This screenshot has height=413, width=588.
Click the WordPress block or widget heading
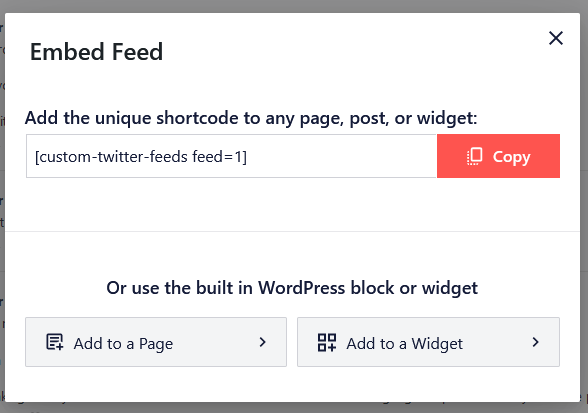(292, 288)
